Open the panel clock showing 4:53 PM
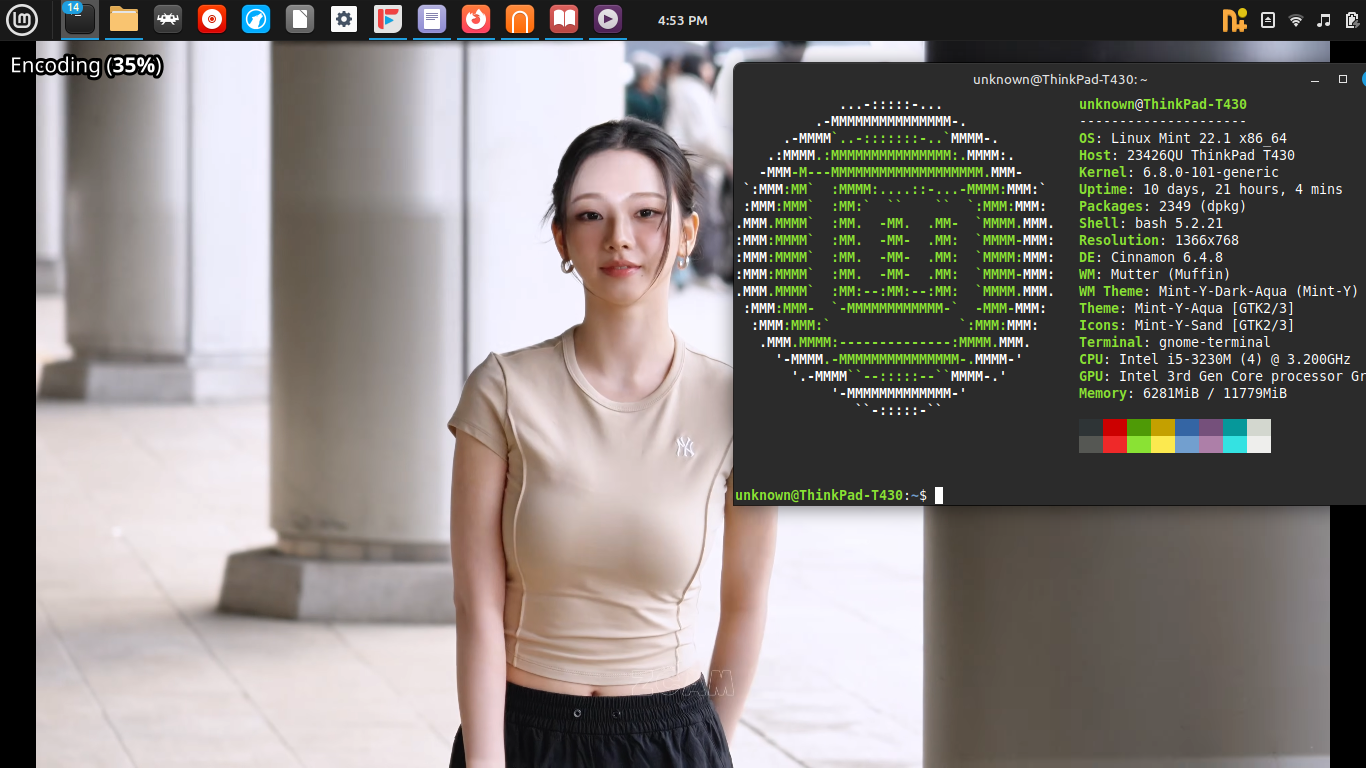Viewport: 1366px width, 768px height. point(683,20)
